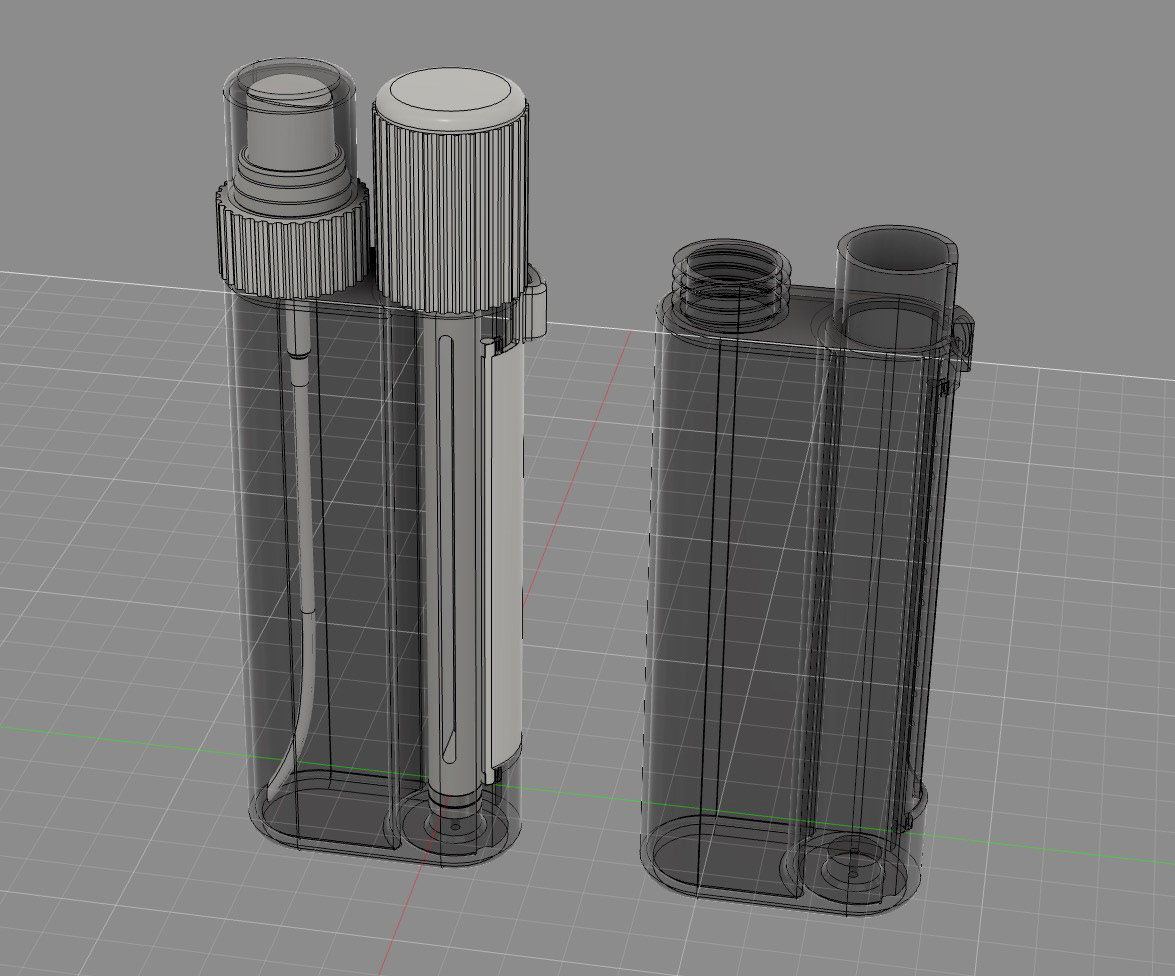Select the threaded neck on right bottle
The image size is (1175, 976).
point(731,283)
